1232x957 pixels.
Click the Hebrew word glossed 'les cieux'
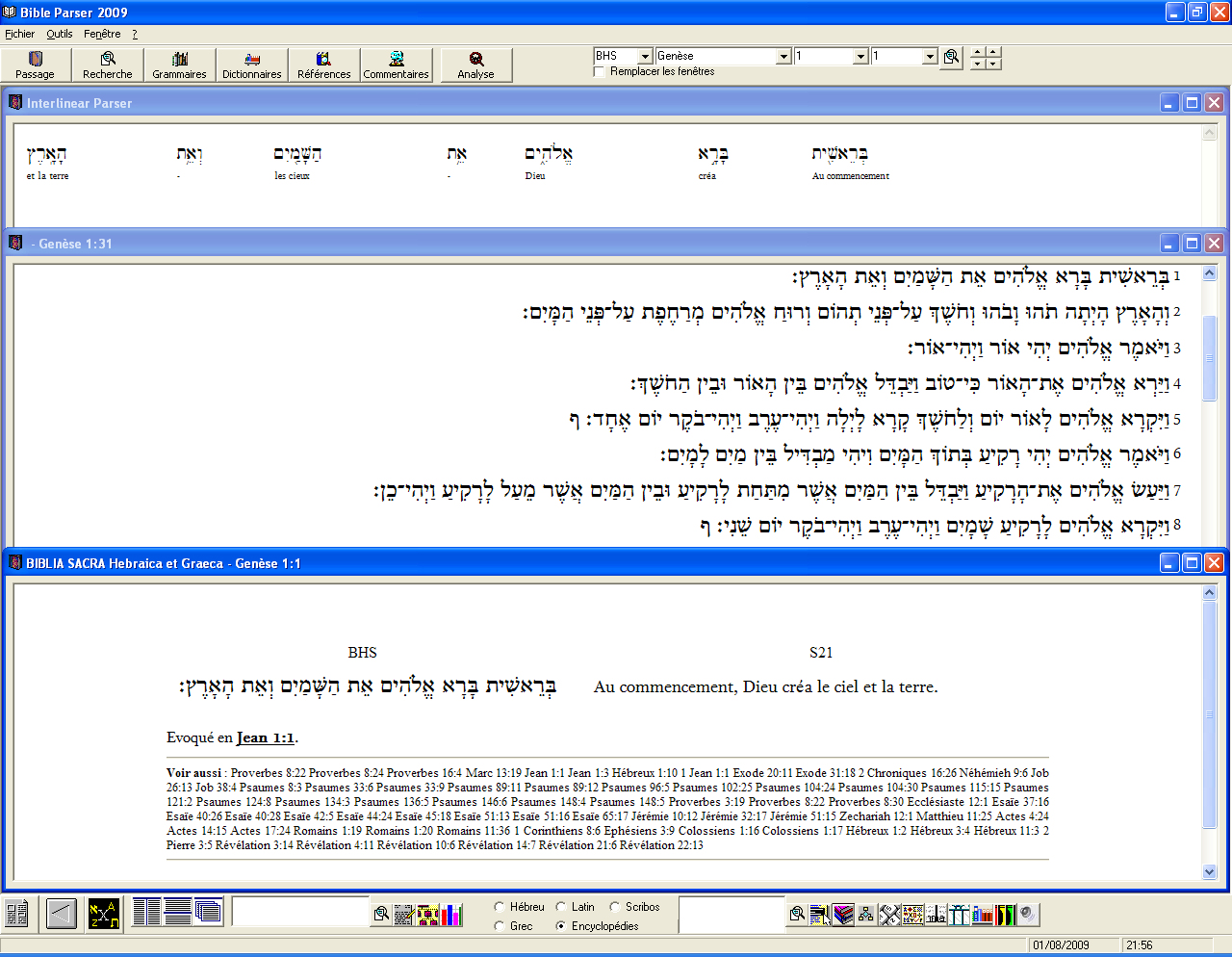pyautogui.click(x=297, y=153)
